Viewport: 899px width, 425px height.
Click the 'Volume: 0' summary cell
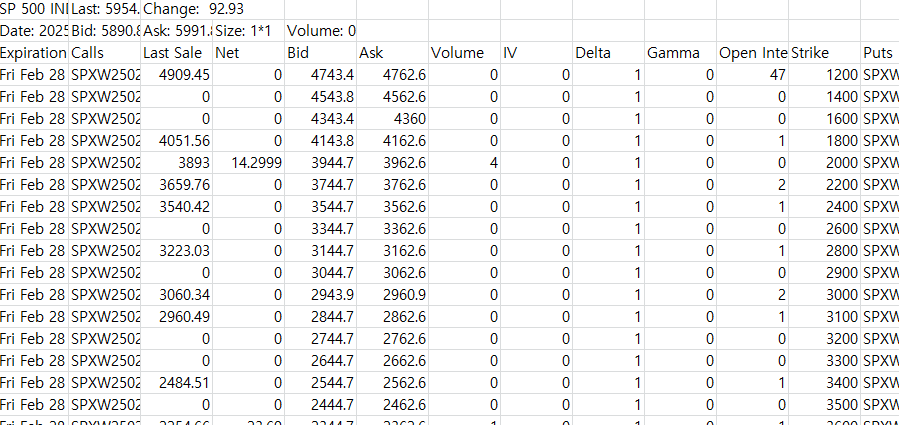pyautogui.click(x=320, y=31)
